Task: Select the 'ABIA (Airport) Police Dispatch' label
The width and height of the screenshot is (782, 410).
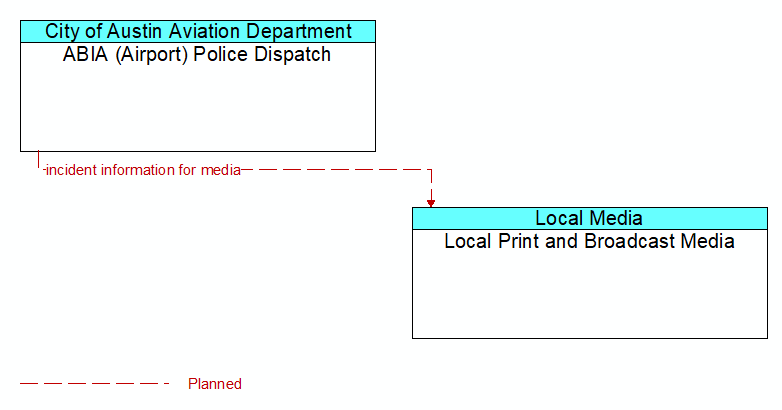Action: [197, 54]
